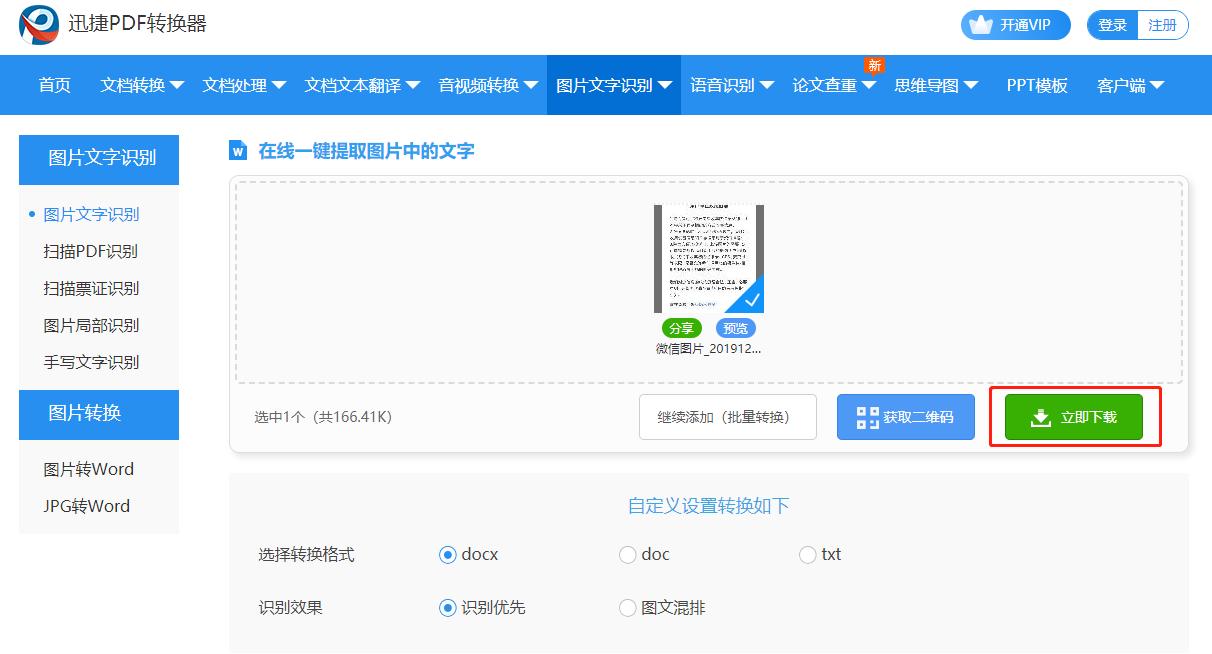Open the PPT模板 menu item
The image size is (1212, 654).
pos(1034,85)
